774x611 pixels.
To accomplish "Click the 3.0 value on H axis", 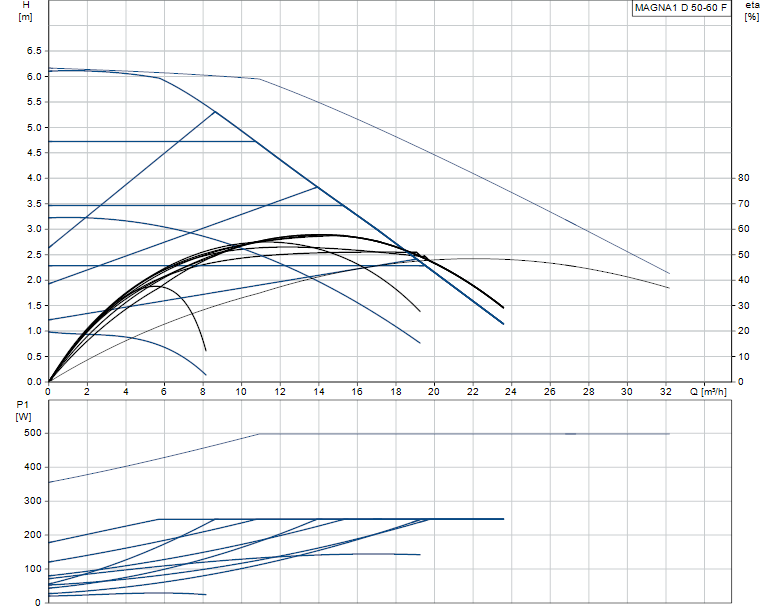I will [34, 229].
